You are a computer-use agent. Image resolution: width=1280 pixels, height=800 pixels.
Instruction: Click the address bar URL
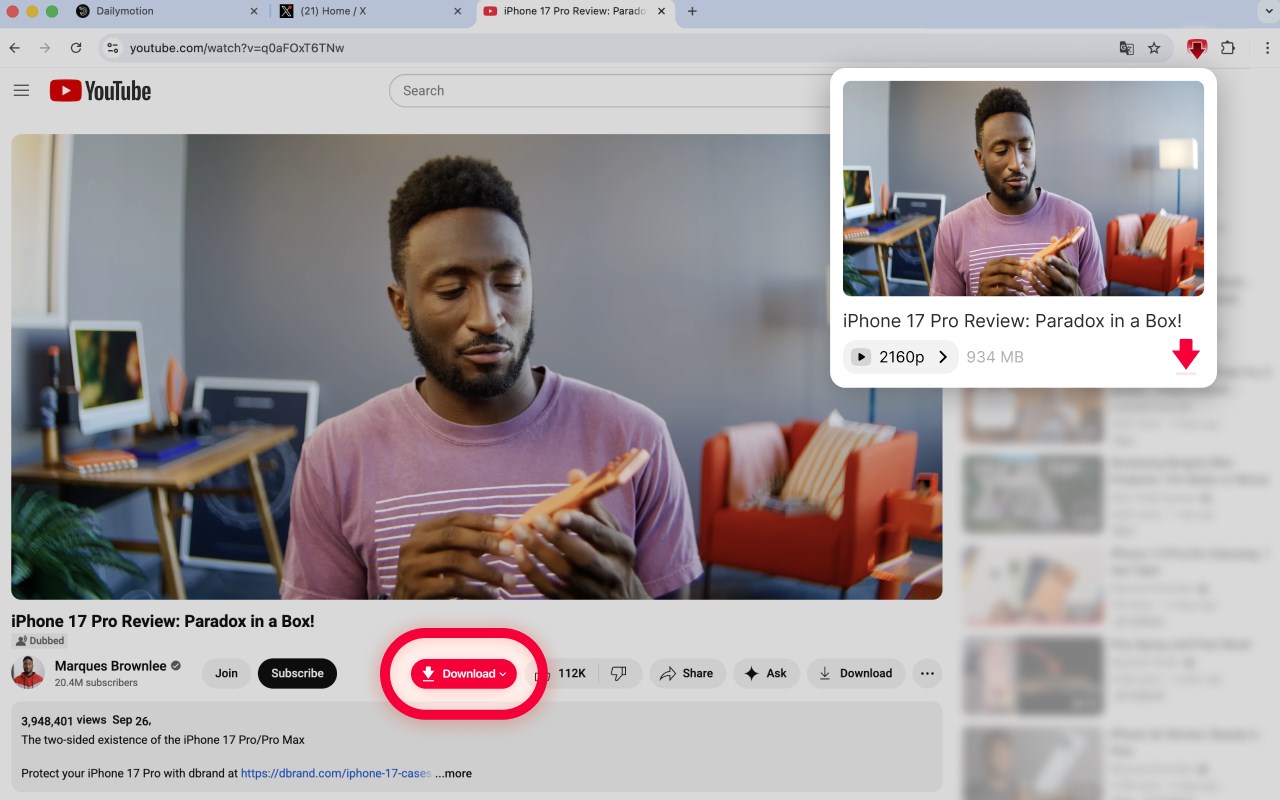(x=237, y=48)
